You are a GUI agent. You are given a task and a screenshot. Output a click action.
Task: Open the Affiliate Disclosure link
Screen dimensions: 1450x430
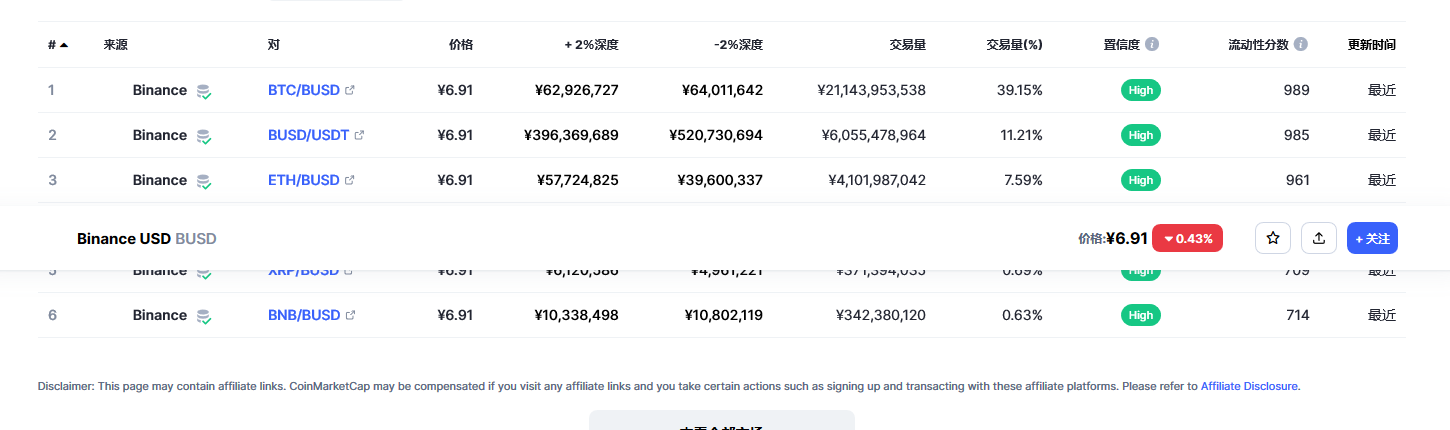click(1250, 386)
